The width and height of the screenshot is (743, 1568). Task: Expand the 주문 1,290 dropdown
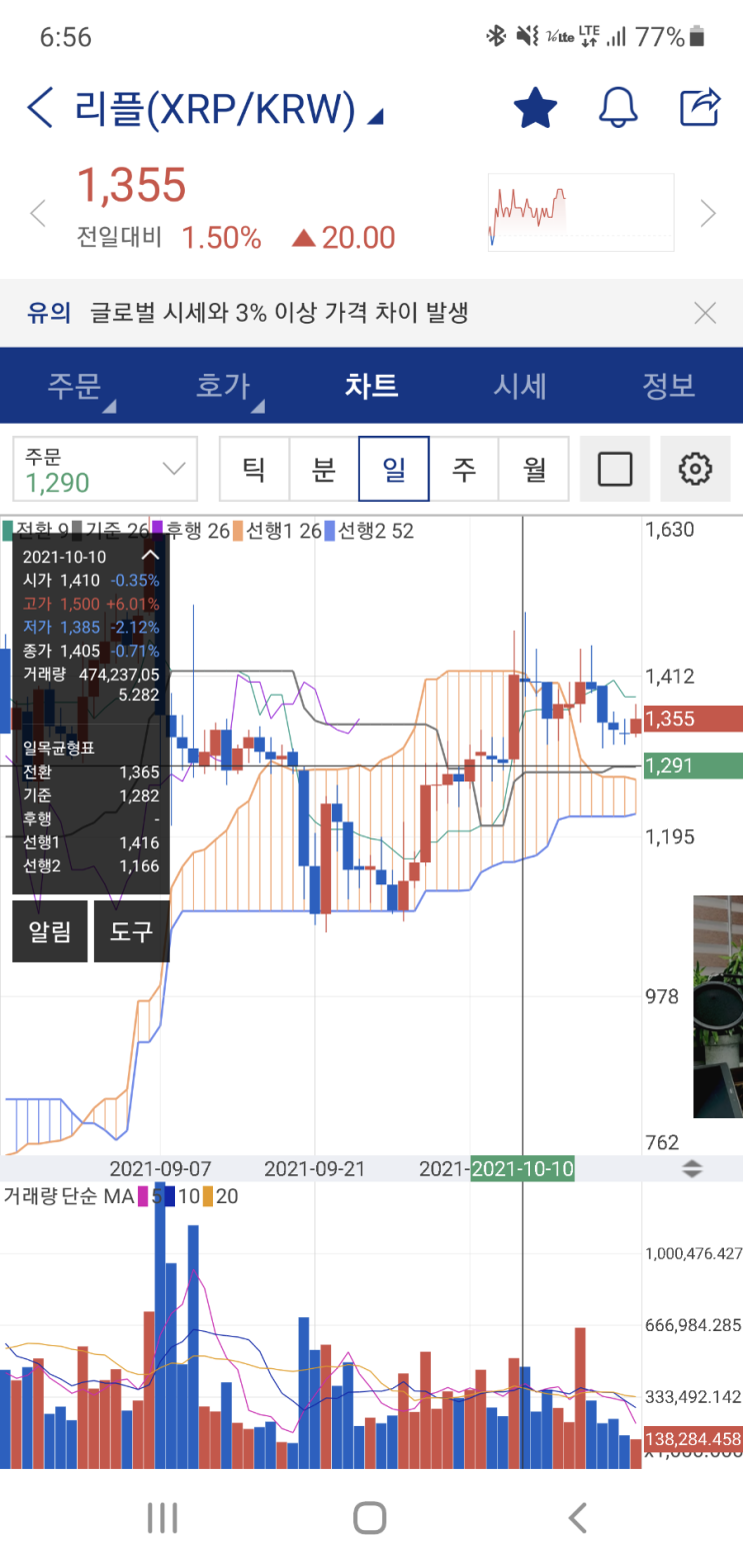tap(105, 469)
